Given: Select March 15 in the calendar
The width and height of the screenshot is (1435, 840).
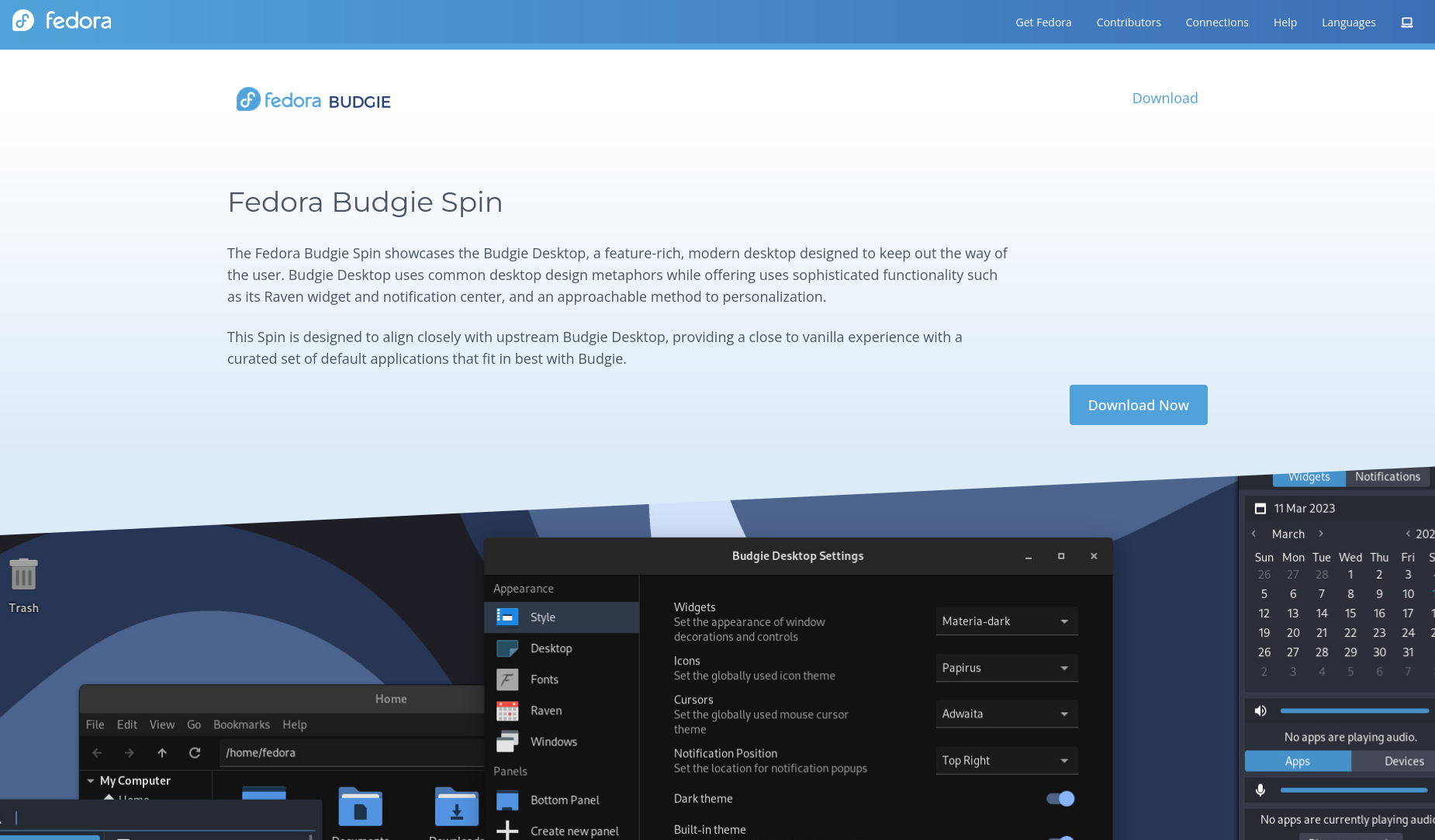Looking at the screenshot, I should click(x=1350, y=614).
